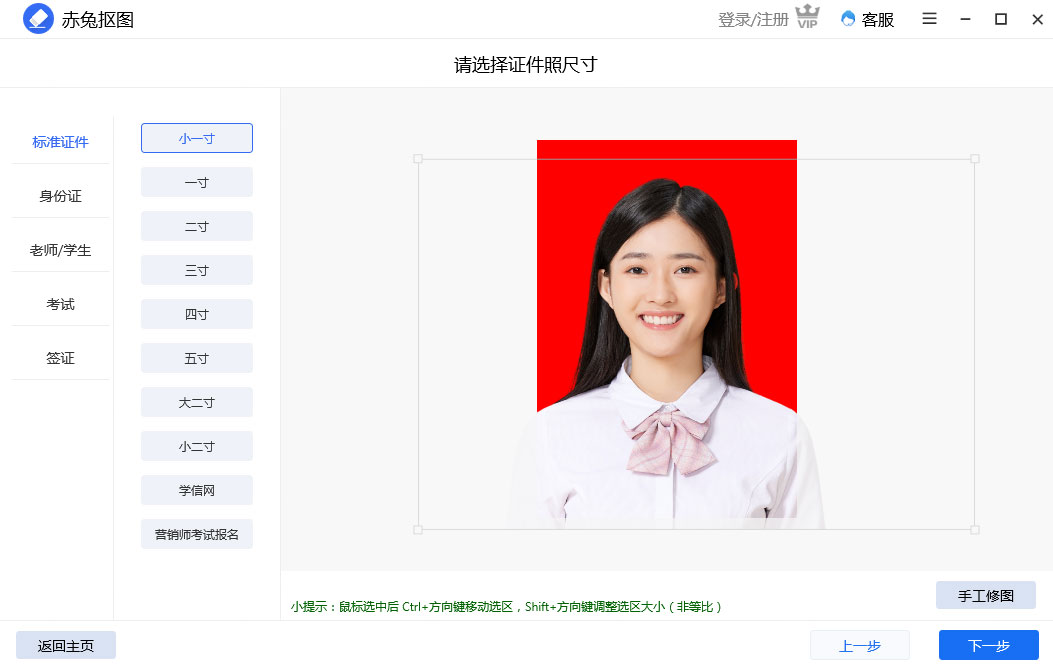Open 客服 customer service
The height and width of the screenshot is (667, 1053).
(868, 19)
